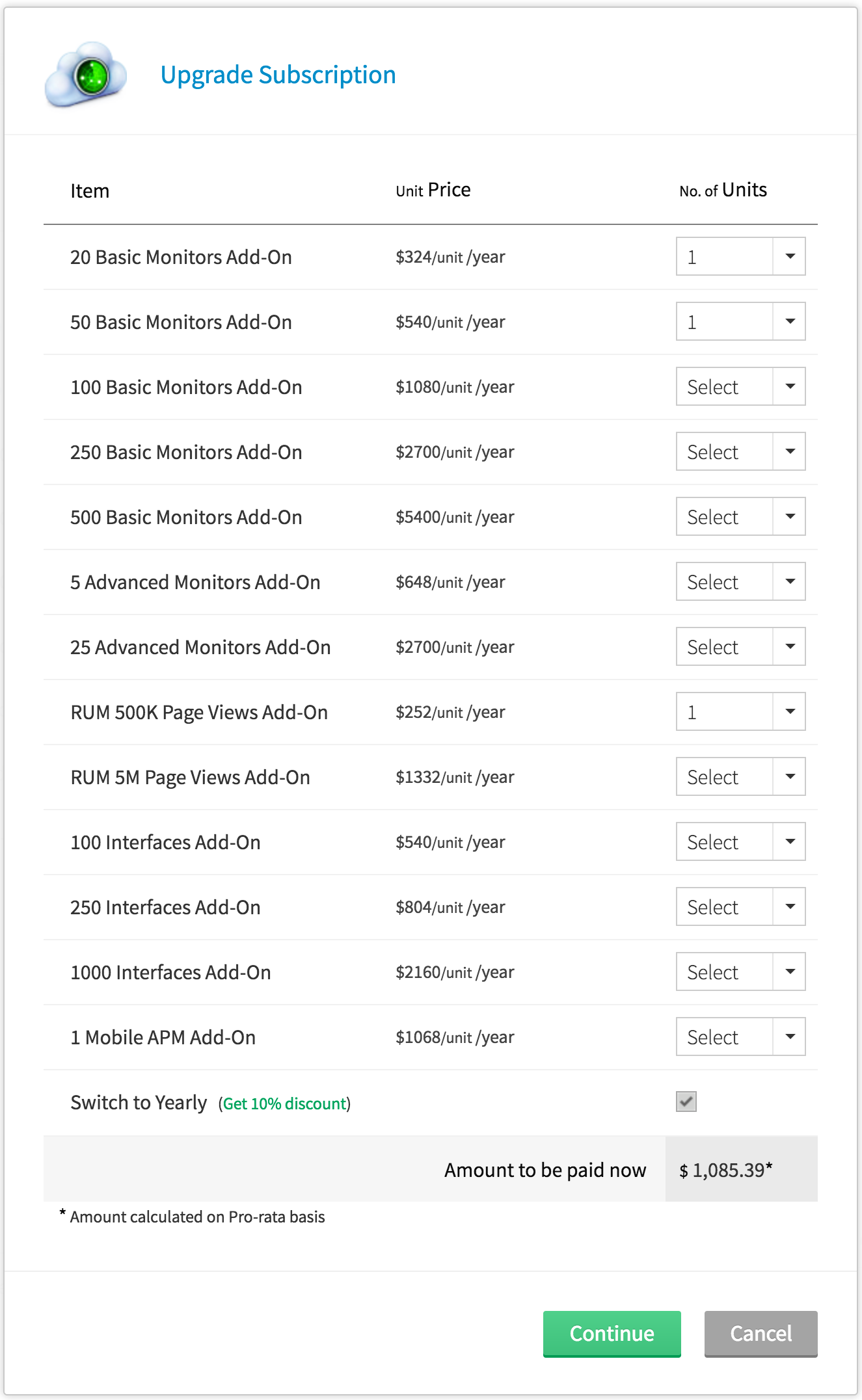Open units dropdown for 20 Basic Monitors
This screenshot has width=862, height=1400.
740,257
